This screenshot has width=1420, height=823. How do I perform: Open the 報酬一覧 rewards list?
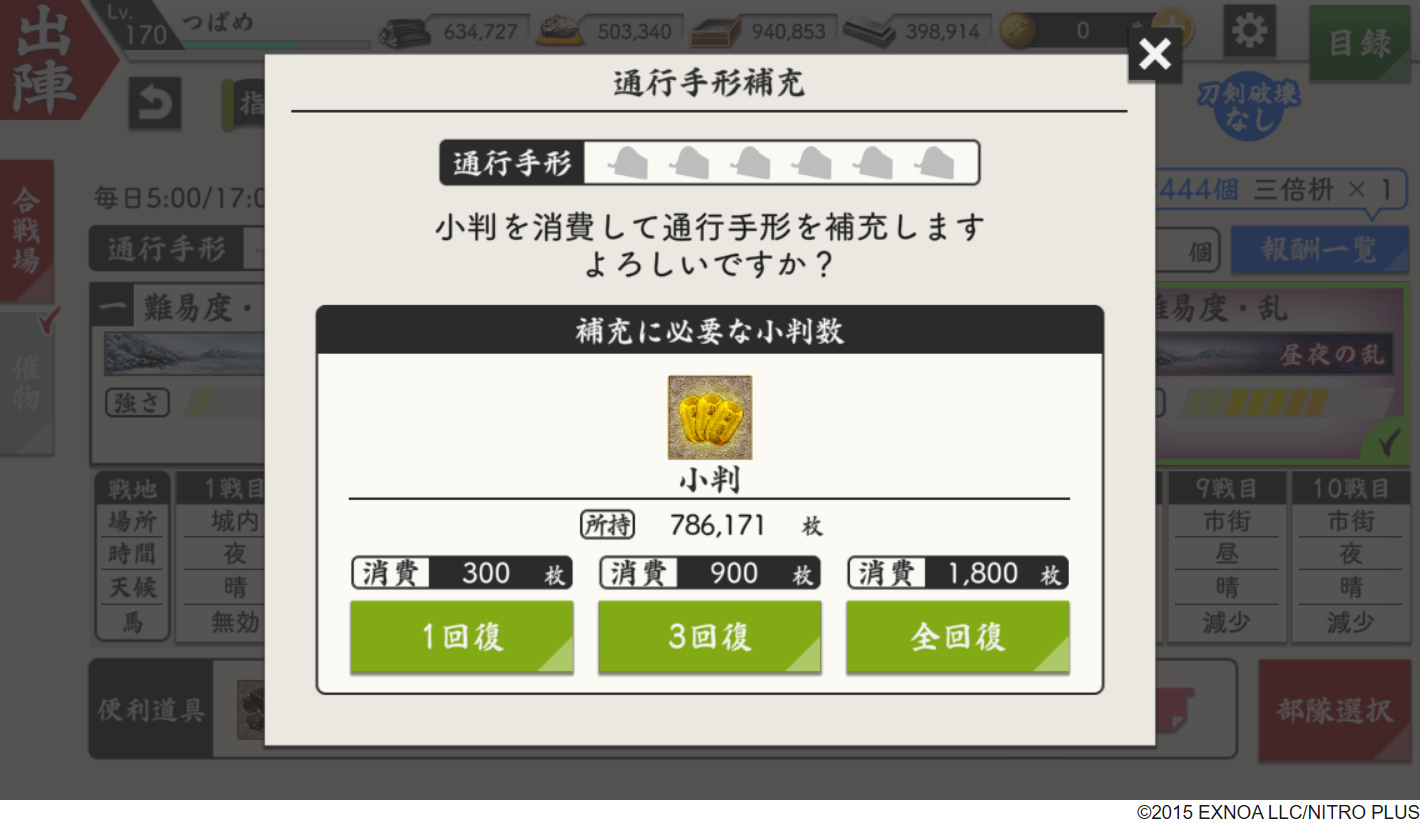(1318, 250)
